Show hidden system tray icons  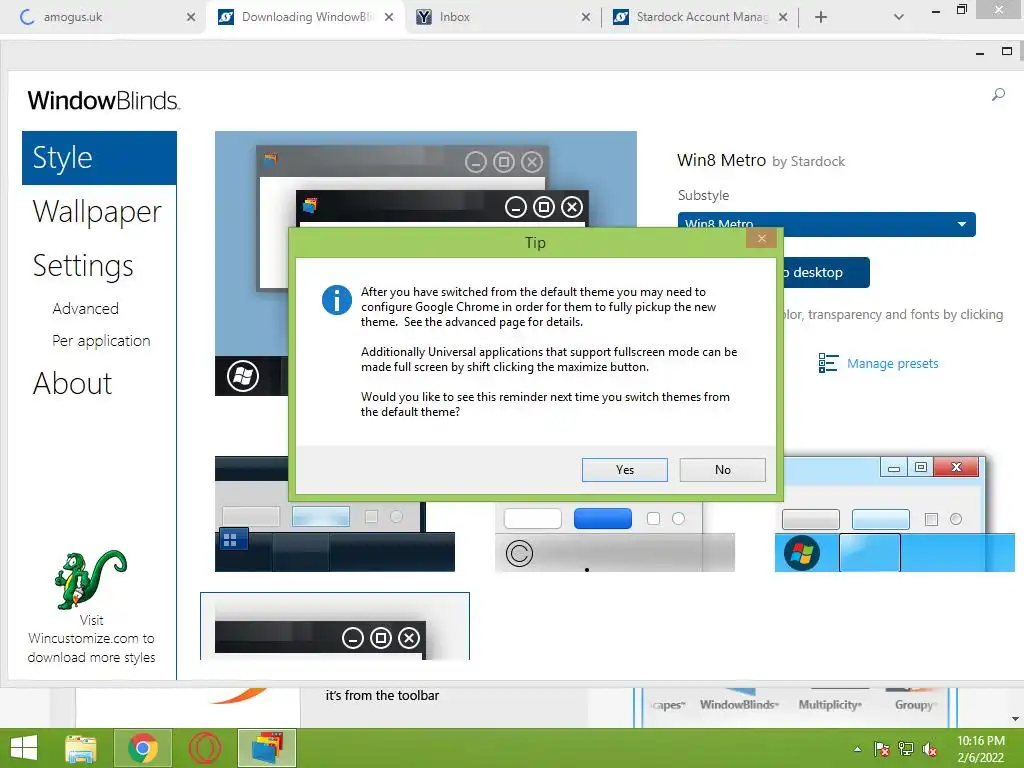[x=857, y=749]
